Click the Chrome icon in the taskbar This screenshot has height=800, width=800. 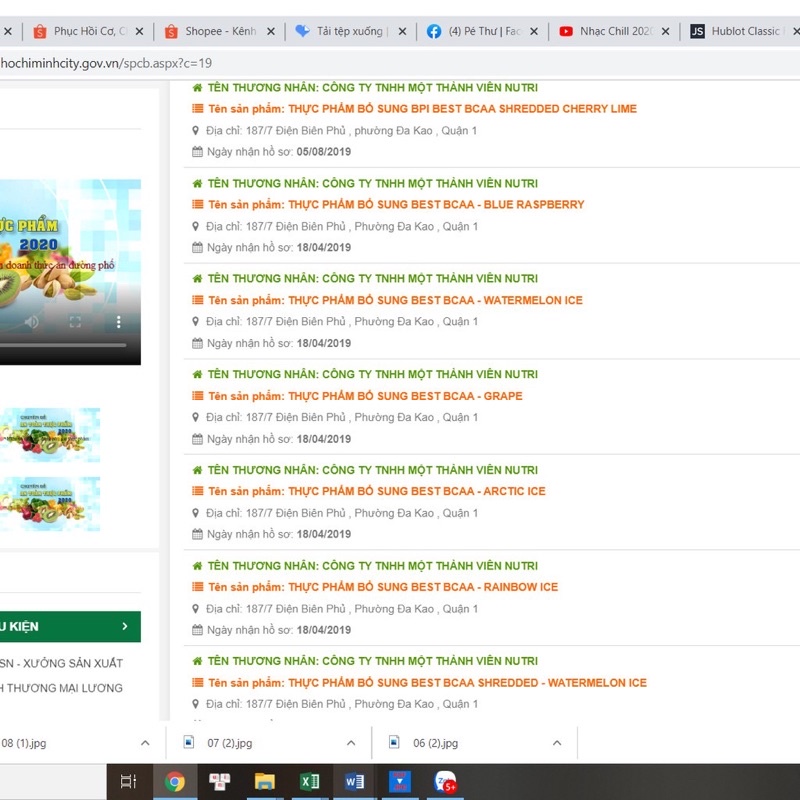tap(175, 781)
